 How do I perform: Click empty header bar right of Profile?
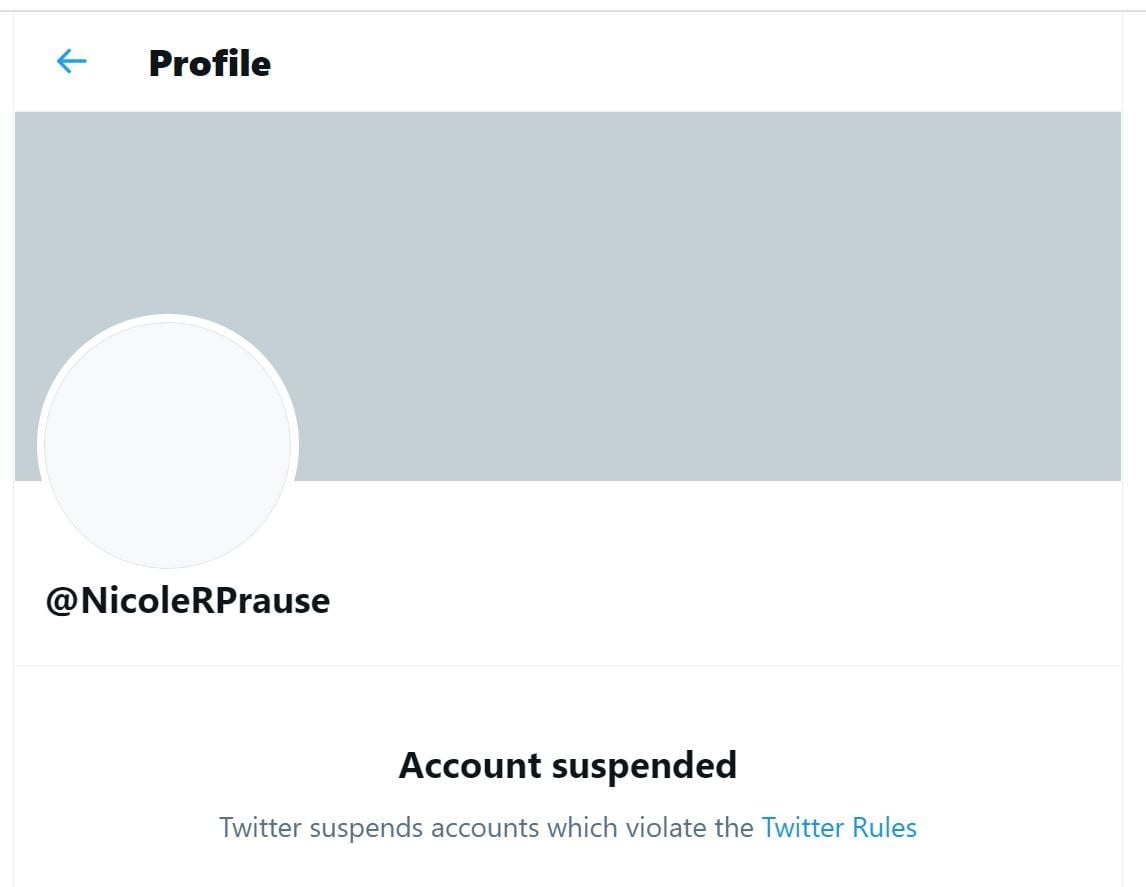click(700, 63)
